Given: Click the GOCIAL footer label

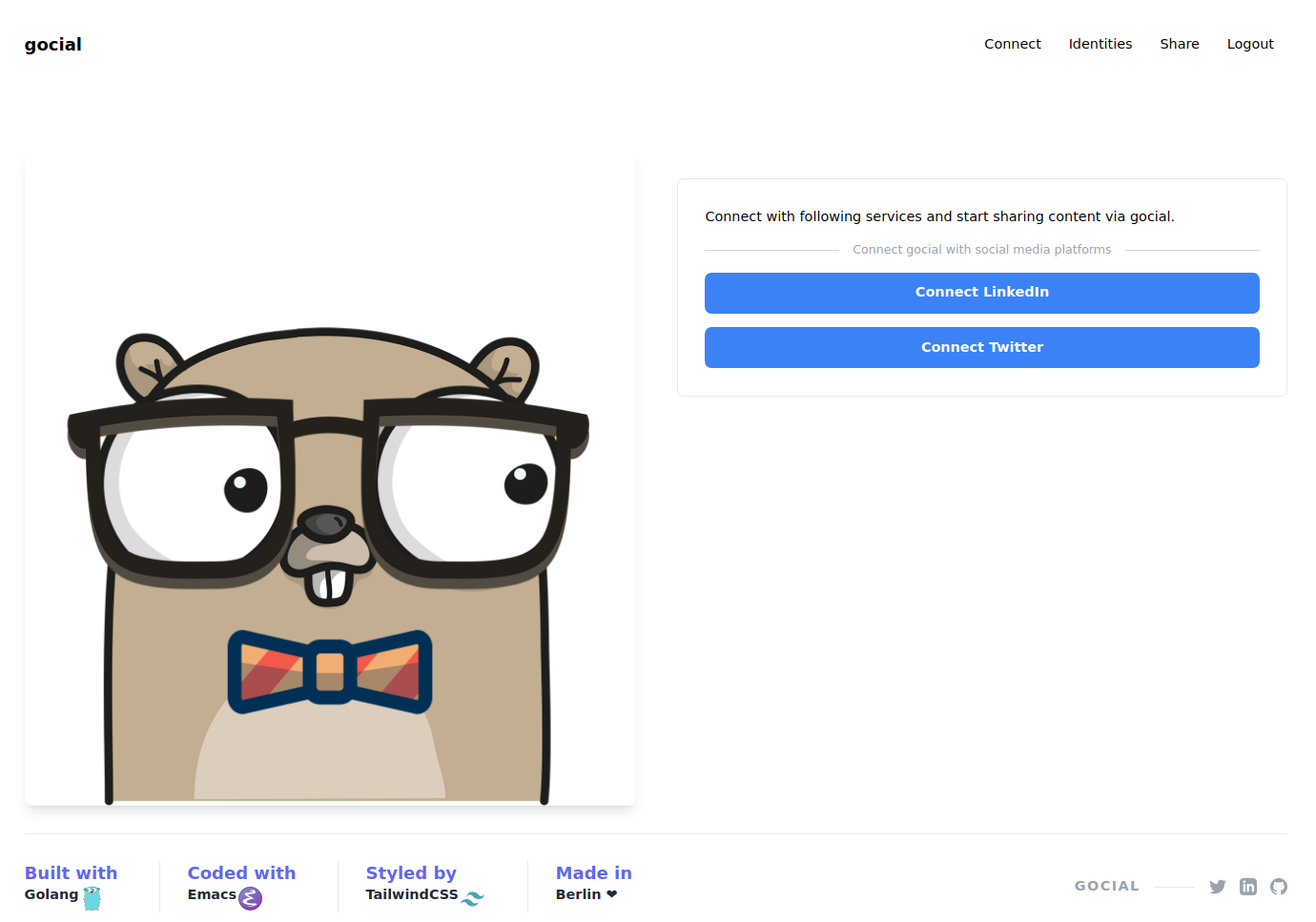Looking at the screenshot, I should coord(1107,886).
